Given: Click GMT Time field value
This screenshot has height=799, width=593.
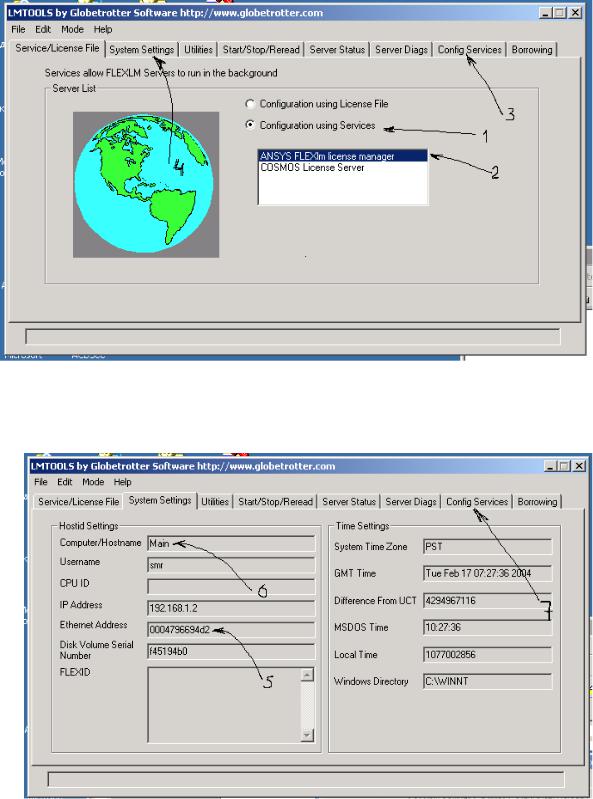Looking at the screenshot, I should click(x=488, y=573).
